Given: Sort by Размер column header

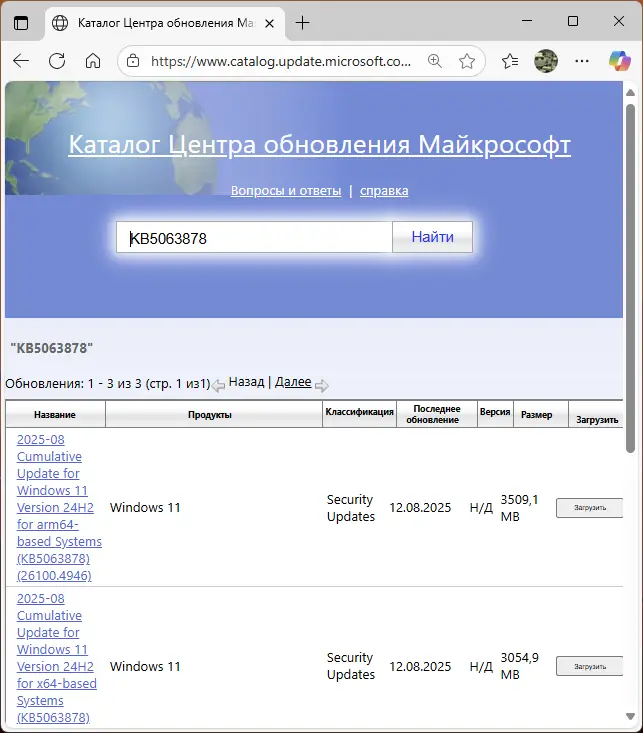Looking at the screenshot, I should [536, 415].
